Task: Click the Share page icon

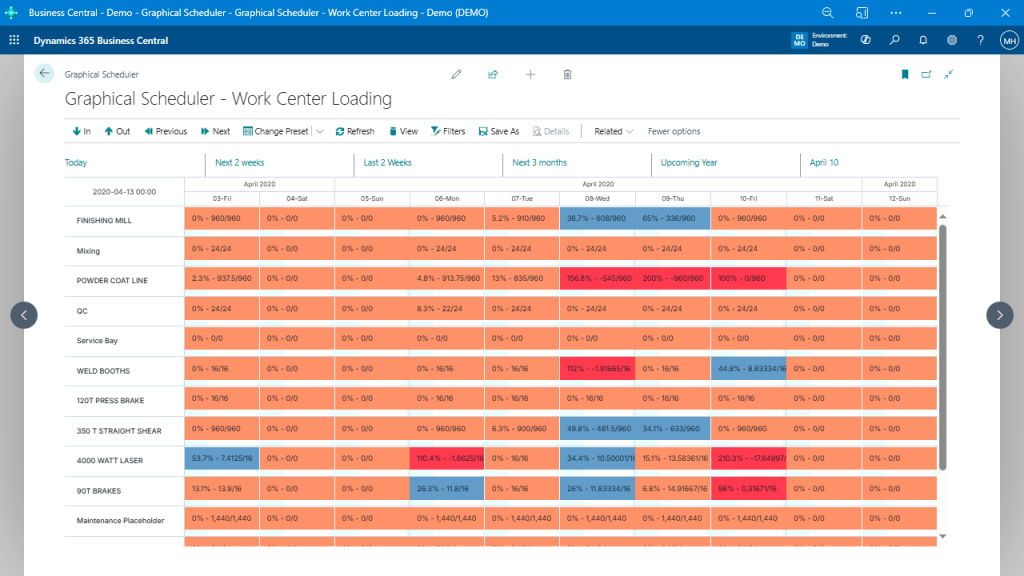Action: (493, 74)
